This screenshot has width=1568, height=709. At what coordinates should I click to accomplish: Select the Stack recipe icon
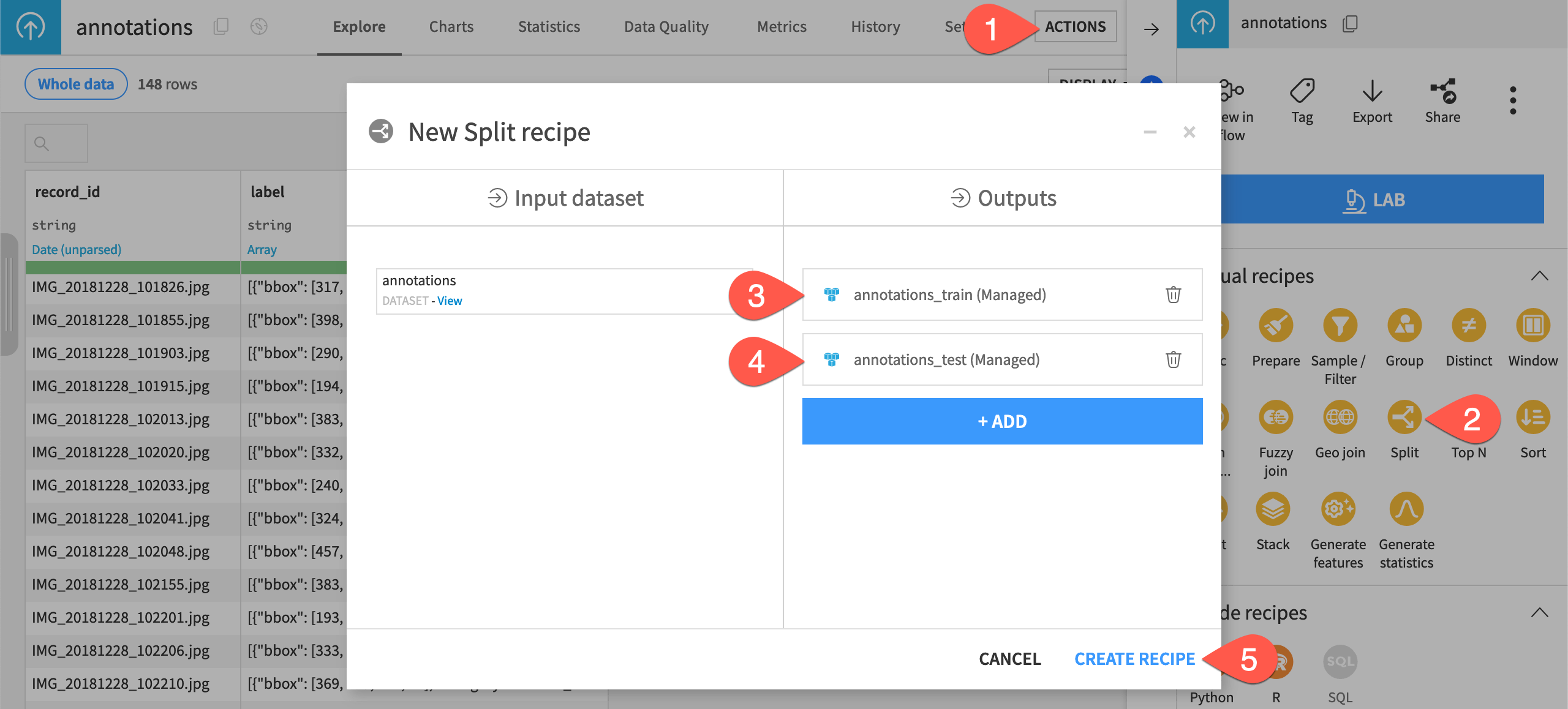click(x=1273, y=509)
